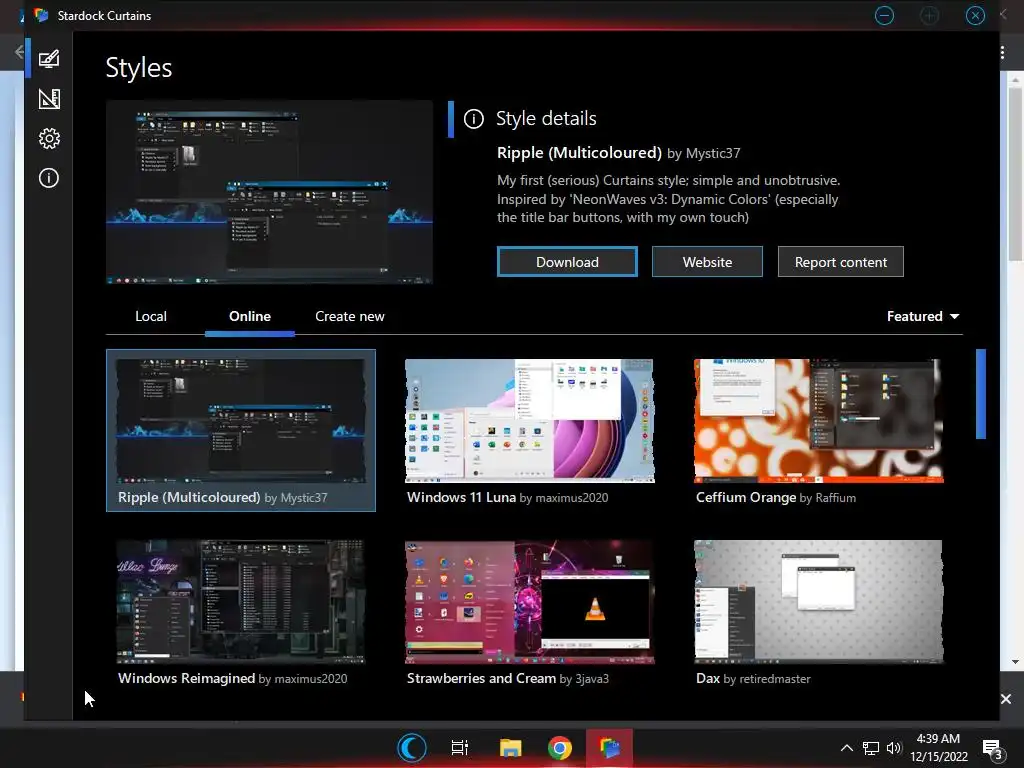Select the Windows 11 Luna style thumbnail
Viewport: 1024px width, 768px height.
coord(530,420)
